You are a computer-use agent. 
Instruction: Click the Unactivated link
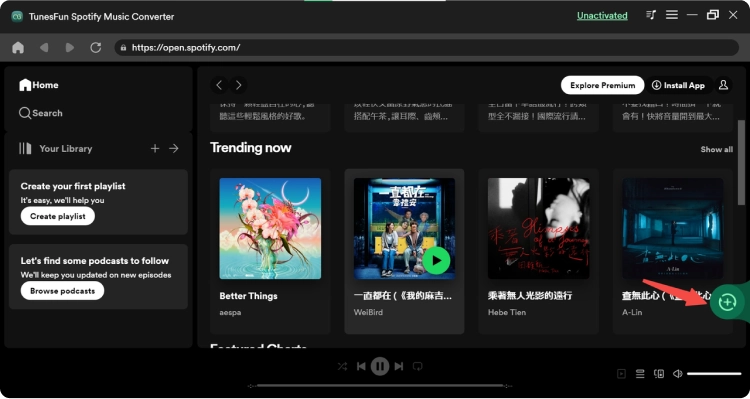tap(602, 15)
